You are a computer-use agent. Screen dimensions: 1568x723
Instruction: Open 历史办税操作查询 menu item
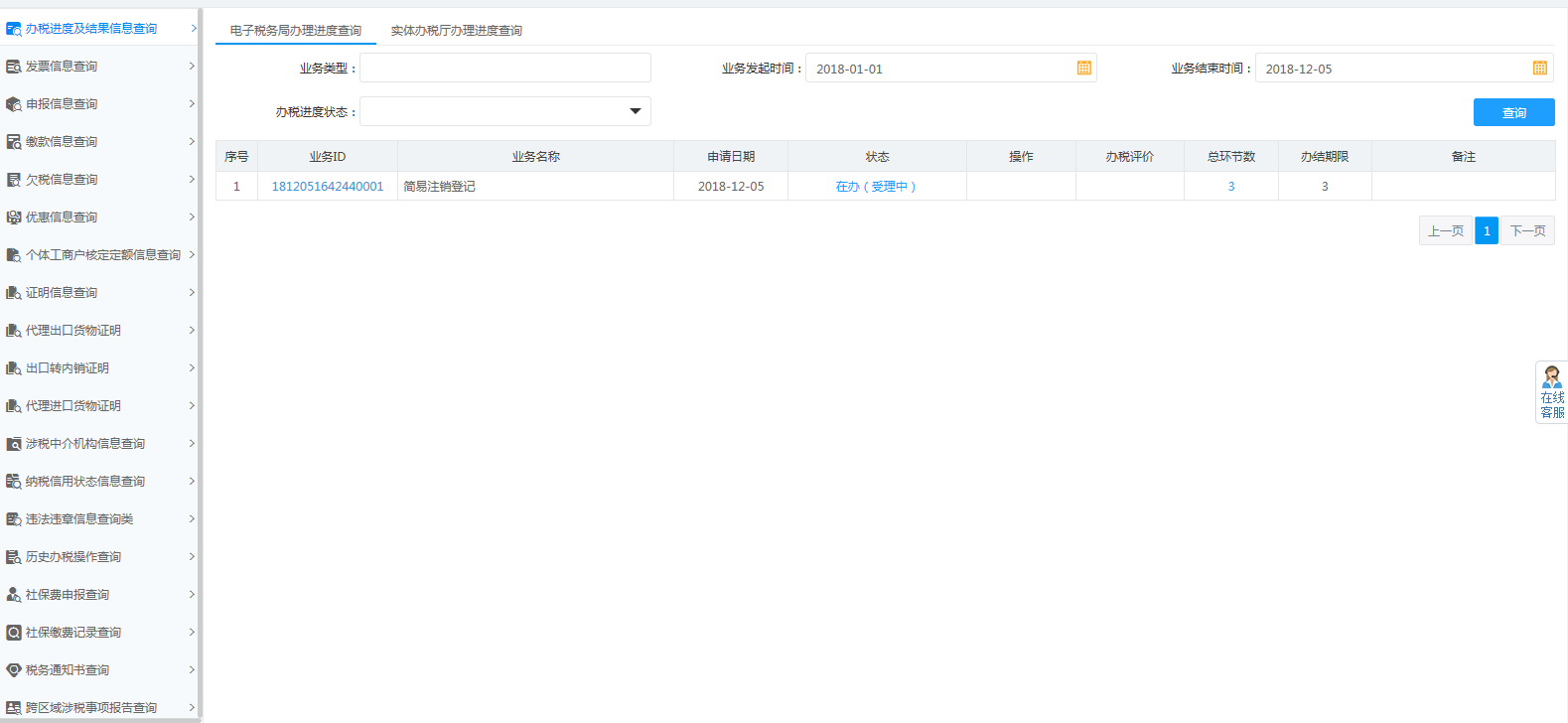99,557
